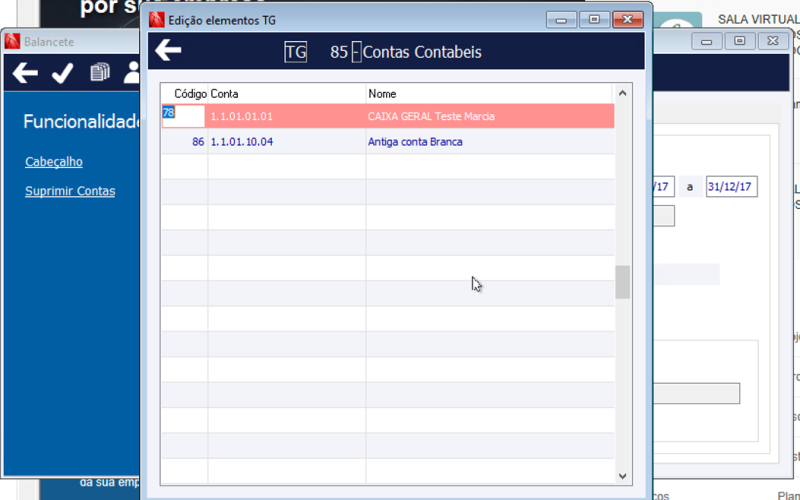Viewport: 800px width, 500px height.
Task: Minimize the Edição elementos TG window
Action: [x=561, y=20]
